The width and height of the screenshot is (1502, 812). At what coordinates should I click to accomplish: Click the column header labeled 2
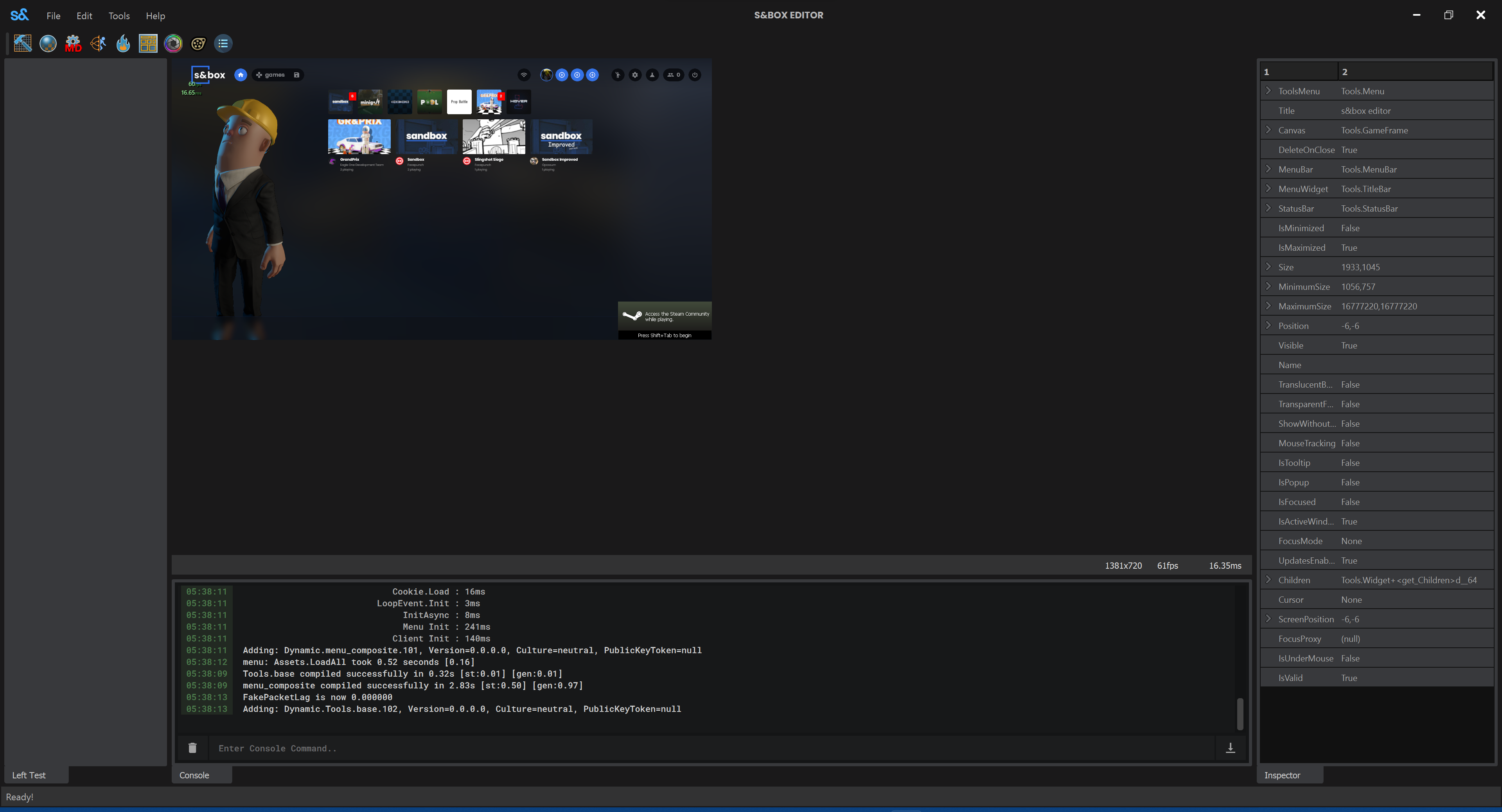pos(1416,71)
